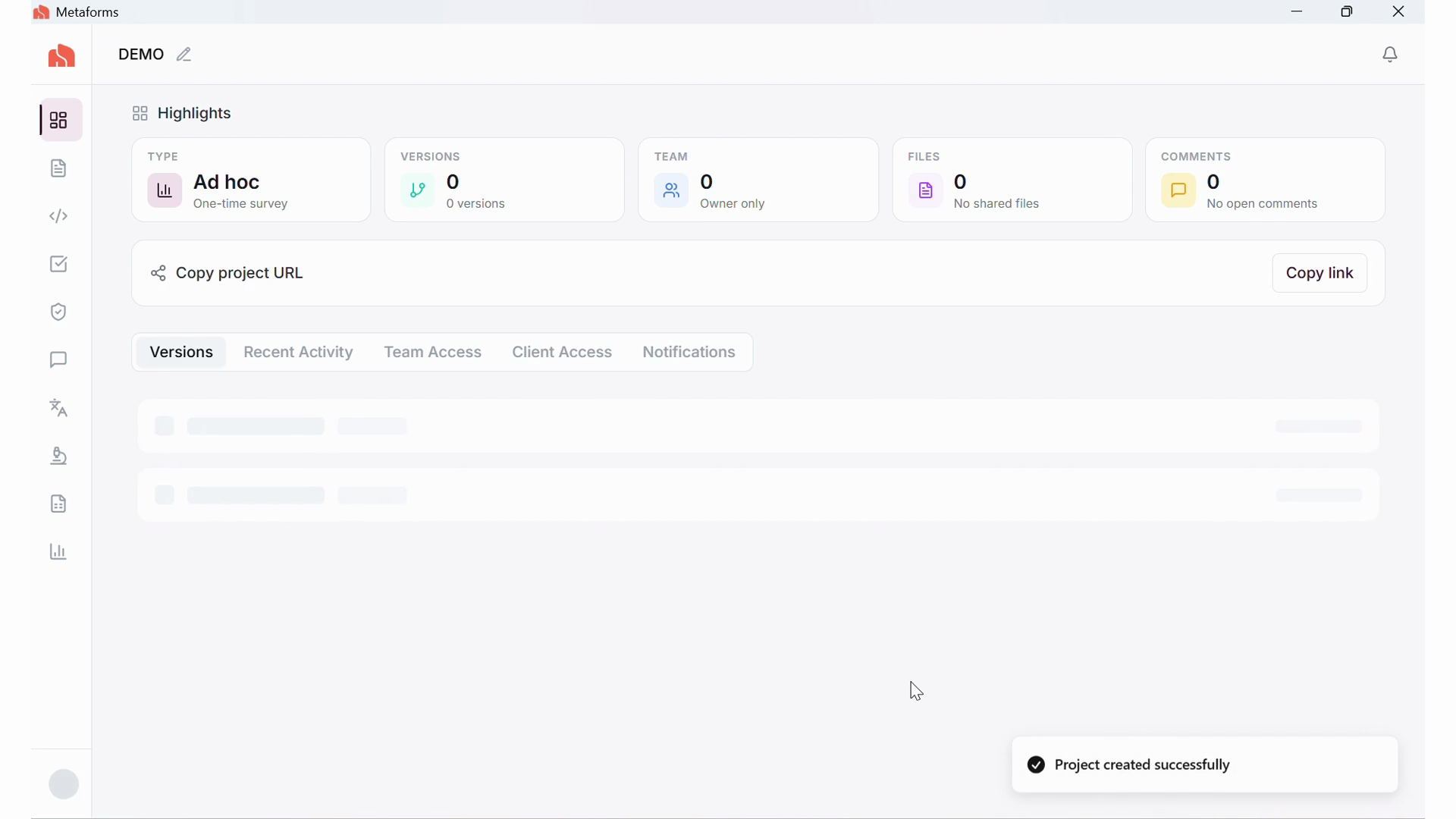Click the stamp icon in sidebar
This screenshot has width=1456, height=819.
[59, 456]
